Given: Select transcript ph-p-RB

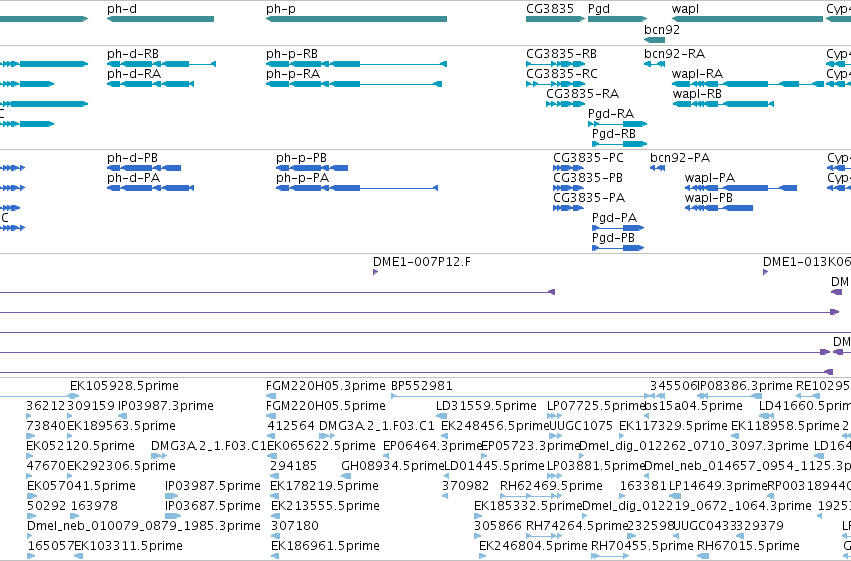Looking at the screenshot, I should [356, 64].
